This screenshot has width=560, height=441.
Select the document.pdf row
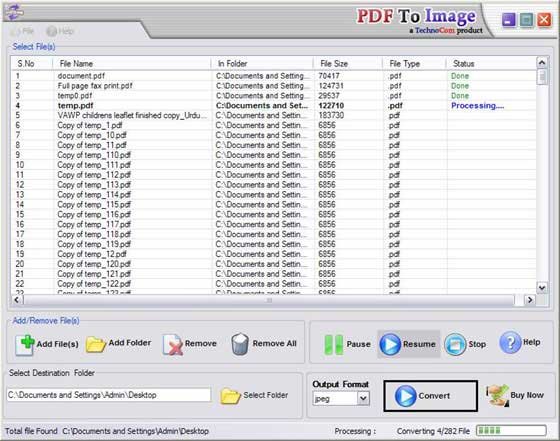click(x=274, y=76)
